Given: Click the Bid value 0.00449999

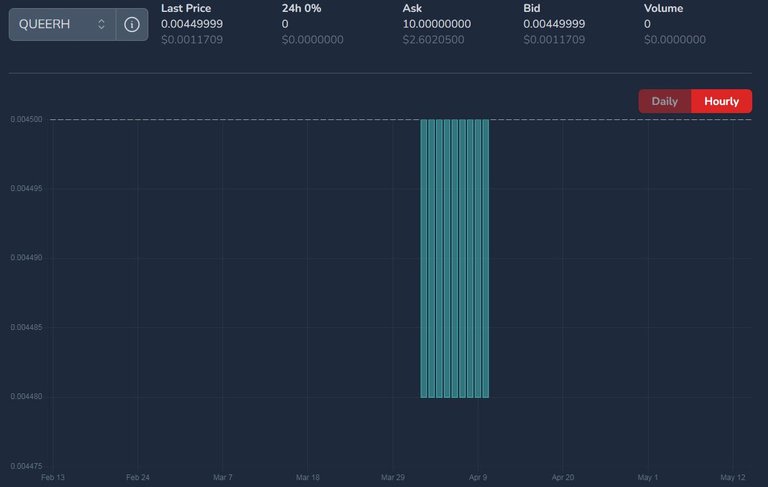Looking at the screenshot, I should point(554,24).
